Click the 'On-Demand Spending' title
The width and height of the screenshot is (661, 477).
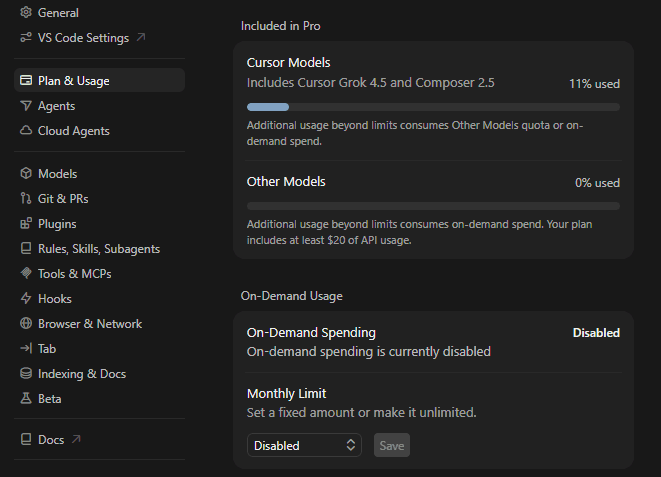click(311, 332)
